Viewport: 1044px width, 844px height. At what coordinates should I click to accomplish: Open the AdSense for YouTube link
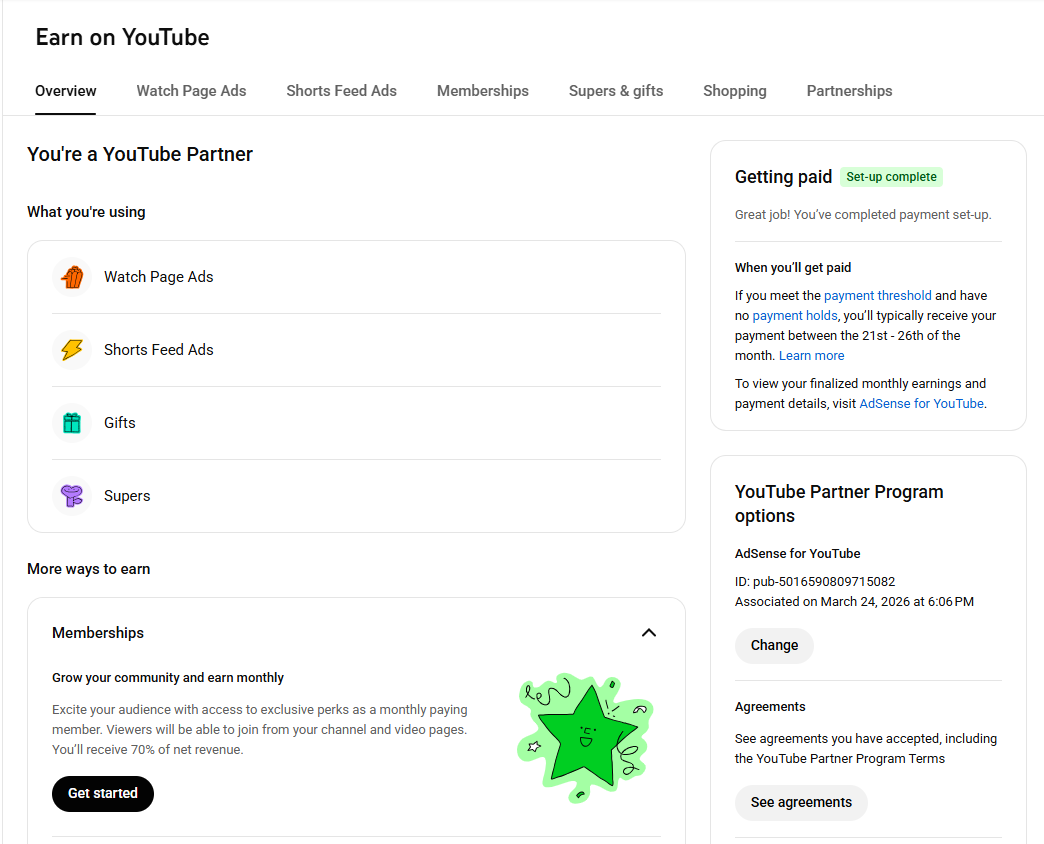point(921,403)
